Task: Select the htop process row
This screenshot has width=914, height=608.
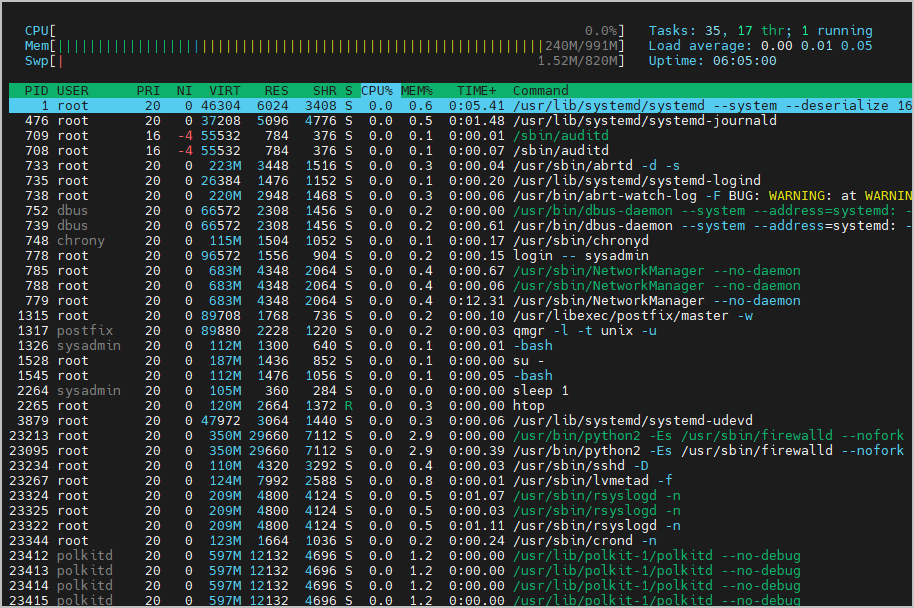Action: pos(300,405)
